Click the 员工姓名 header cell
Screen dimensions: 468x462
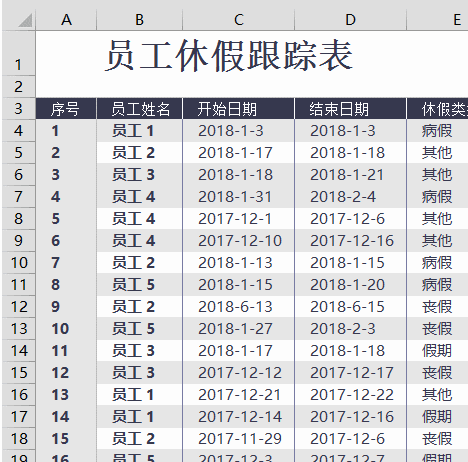[139, 109]
